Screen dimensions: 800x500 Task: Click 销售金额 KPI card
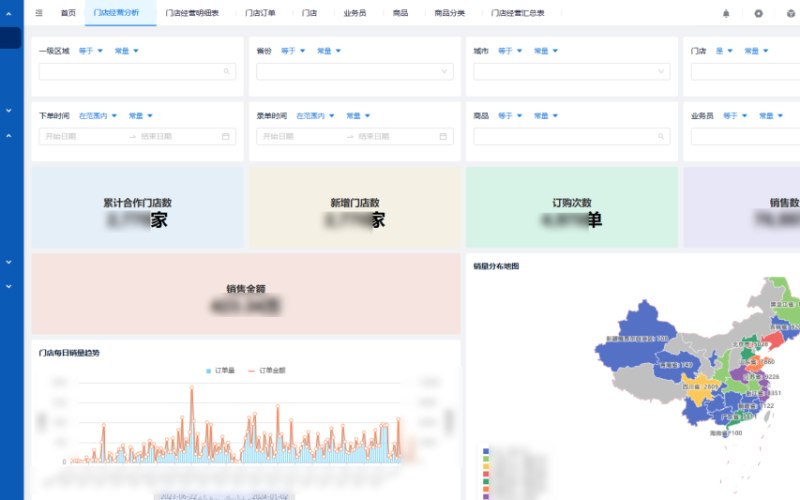click(x=246, y=294)
